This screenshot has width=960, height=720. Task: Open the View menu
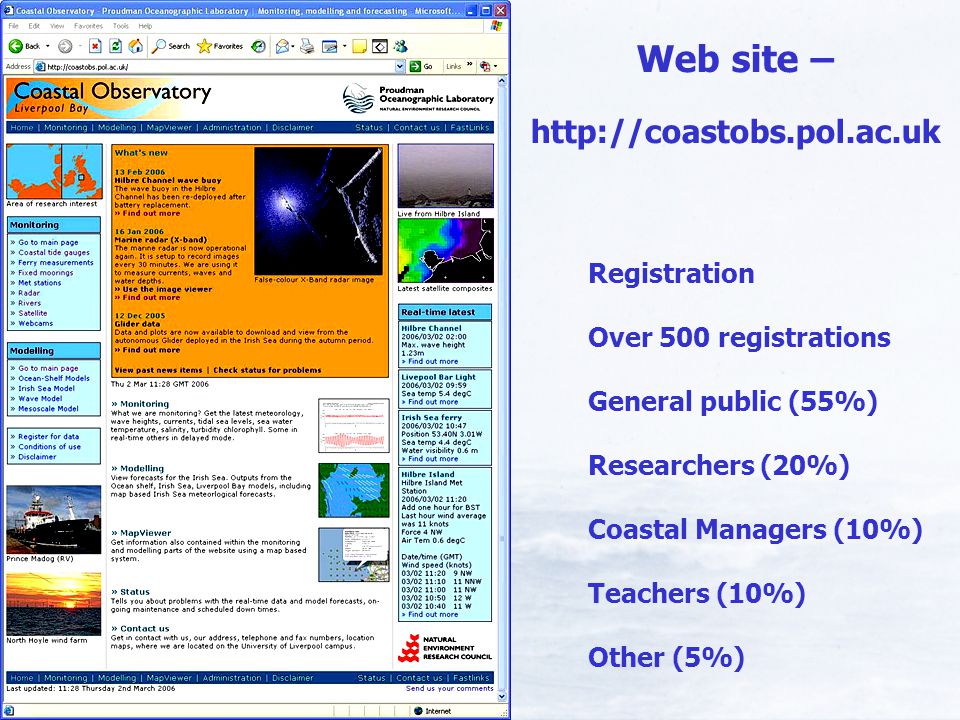[x=57, y=26]
